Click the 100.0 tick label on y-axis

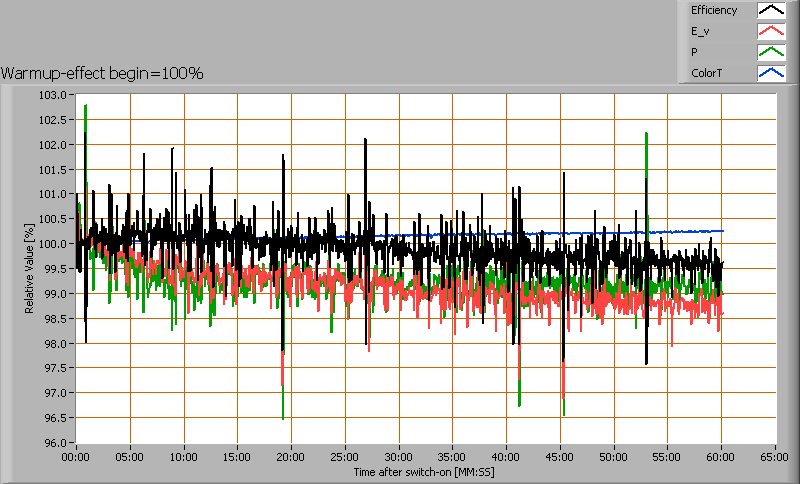pos(54,244)
